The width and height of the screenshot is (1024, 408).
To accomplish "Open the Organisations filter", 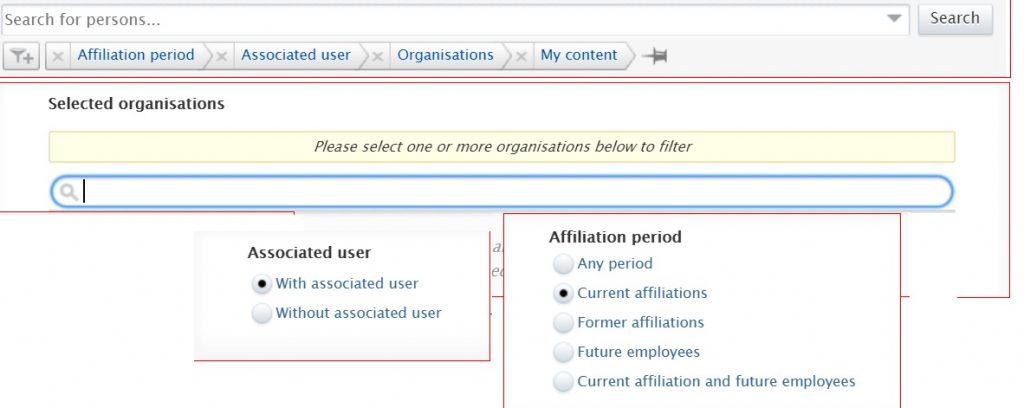I will coord(445,56).
